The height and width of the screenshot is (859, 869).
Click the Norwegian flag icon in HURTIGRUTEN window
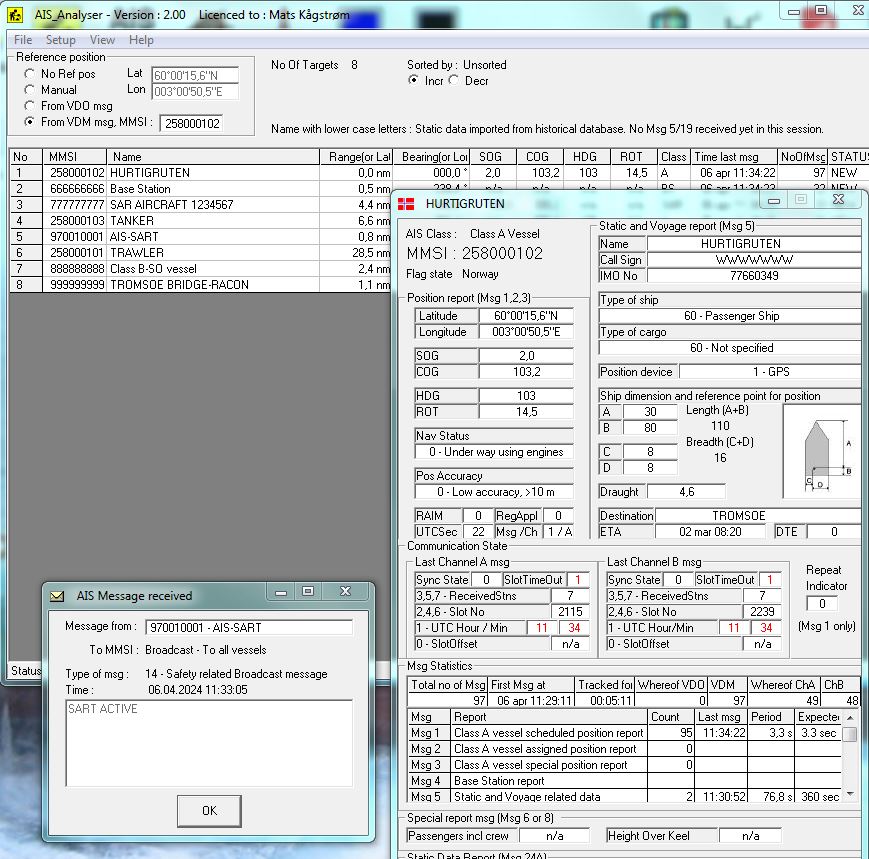click(x=406, y=203)
